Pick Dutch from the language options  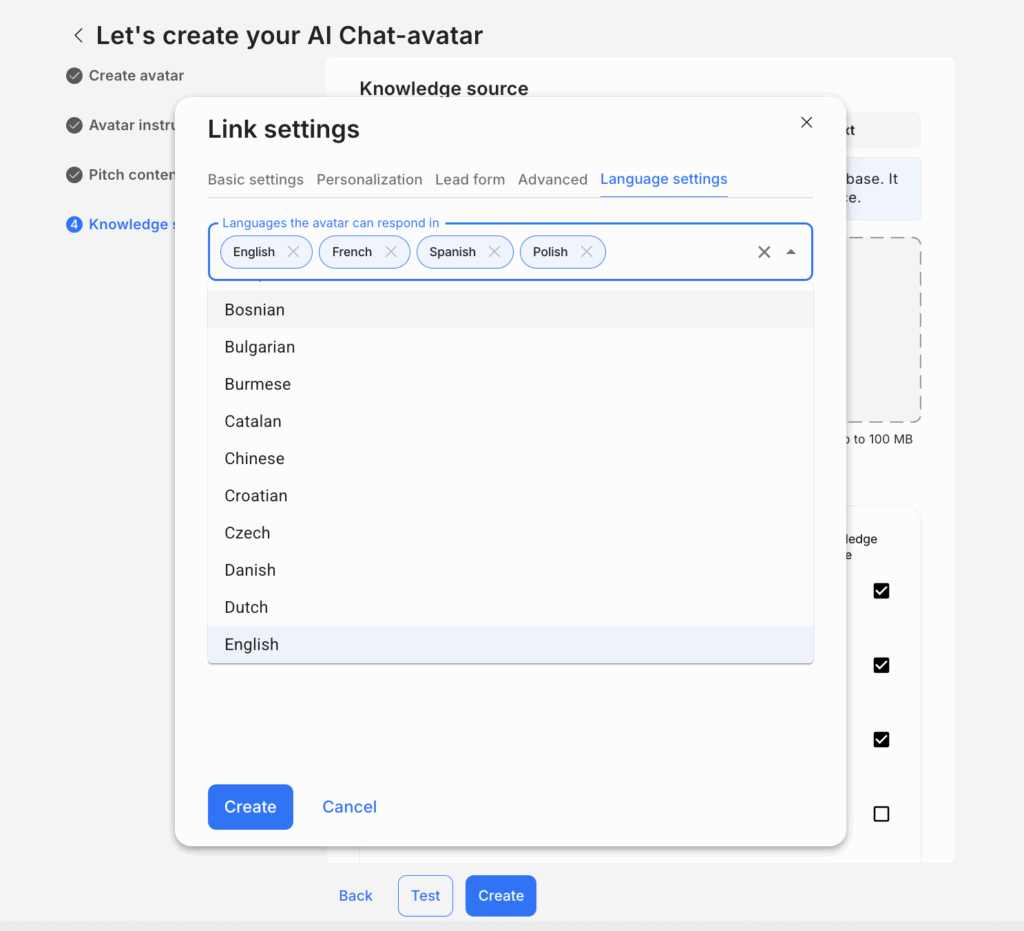coord(247,607)
